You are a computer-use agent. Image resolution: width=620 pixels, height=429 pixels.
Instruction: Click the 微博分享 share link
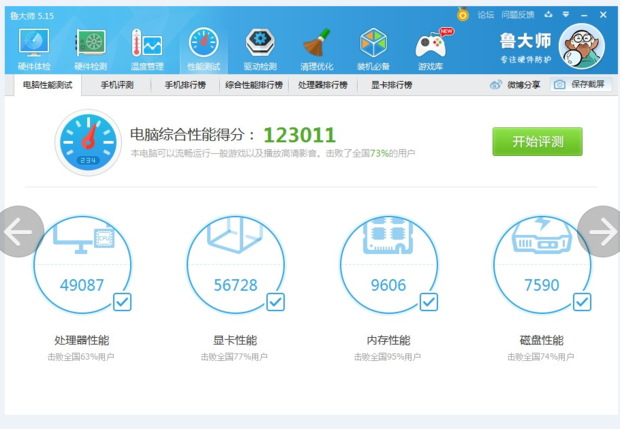(524, 85)
